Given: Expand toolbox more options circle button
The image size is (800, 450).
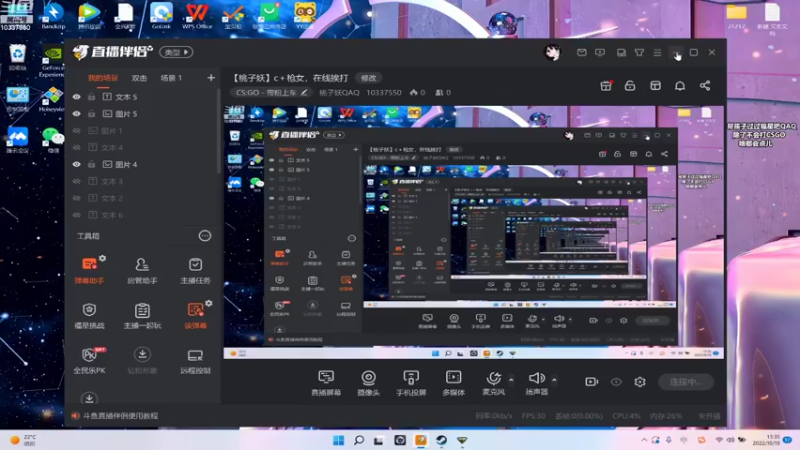Looking at the screenshot, I should click(205, 236).
